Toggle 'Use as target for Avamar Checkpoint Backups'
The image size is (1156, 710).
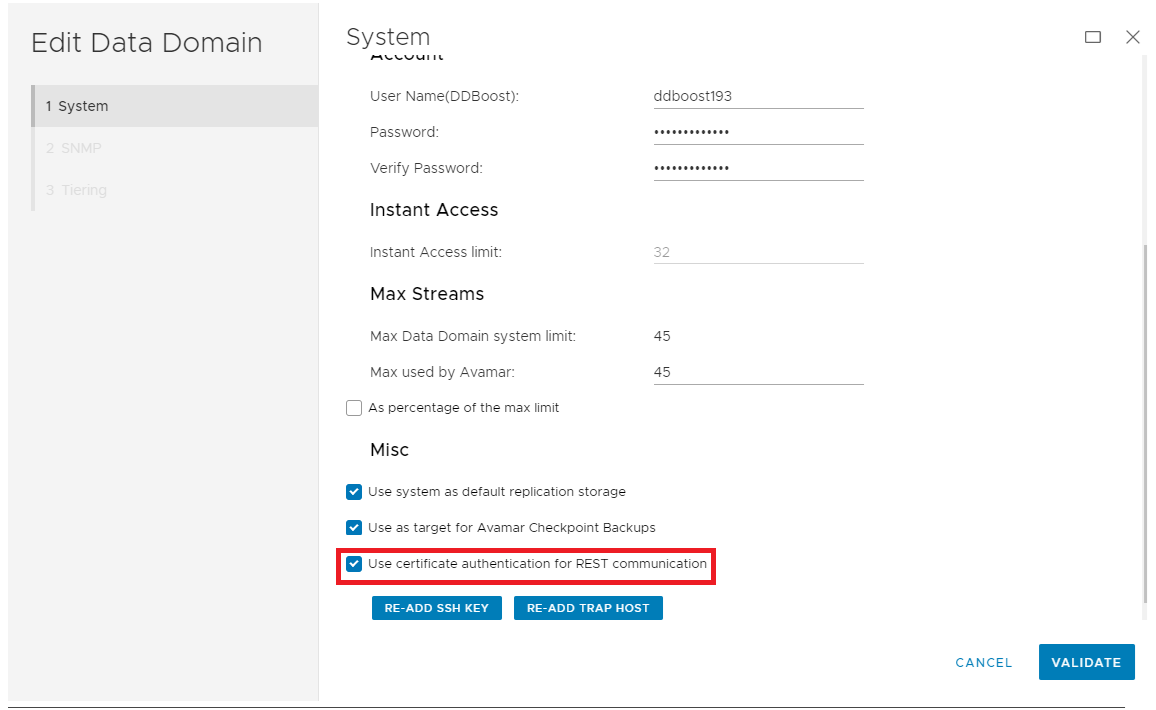pyautogui.click(x=354, y=528)
